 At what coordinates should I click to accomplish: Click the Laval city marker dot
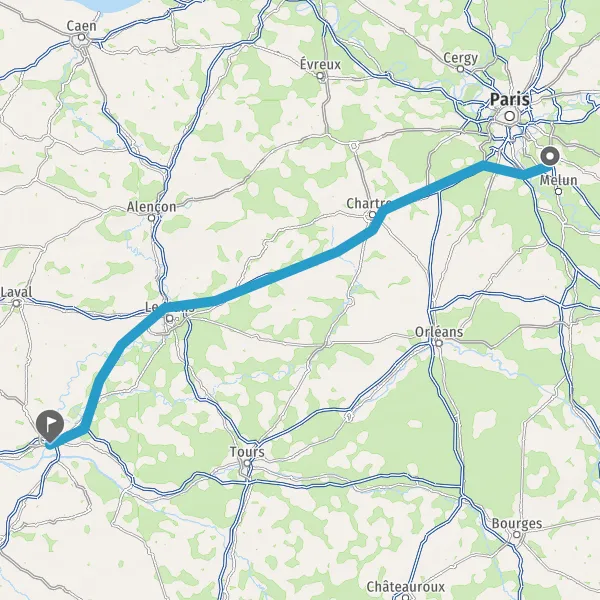coord(16,303)
